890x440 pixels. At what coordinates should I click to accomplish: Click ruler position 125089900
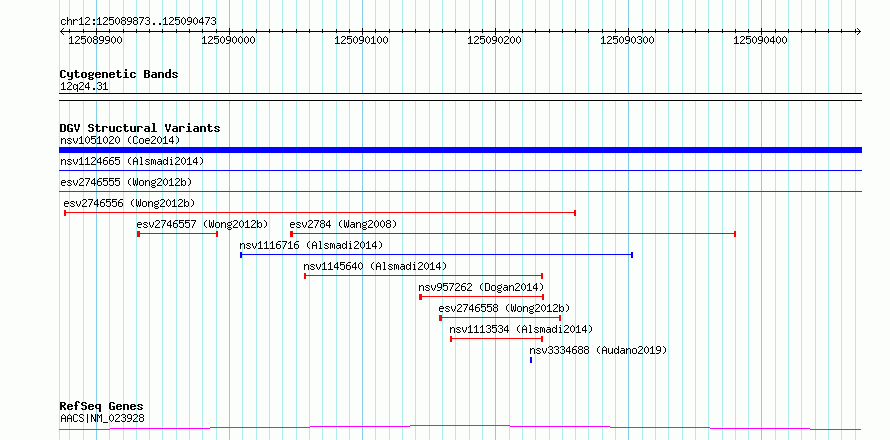[x=95, y=40]
